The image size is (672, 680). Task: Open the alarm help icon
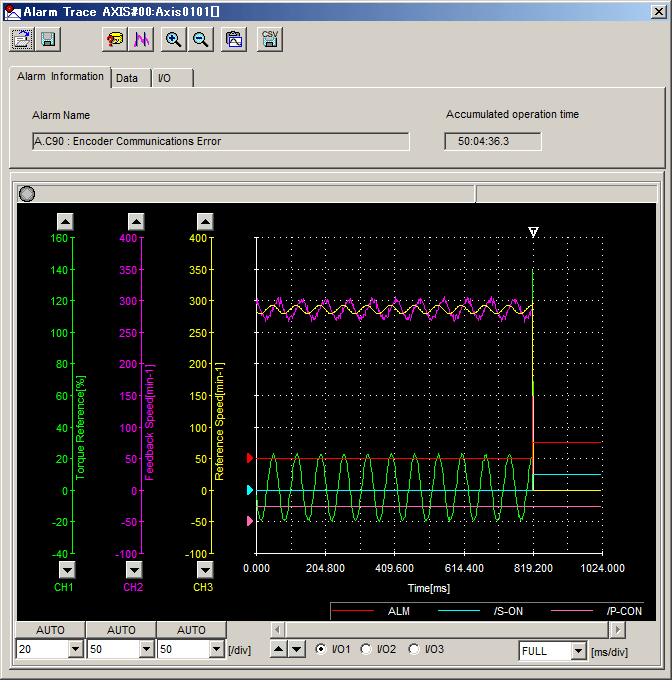pyautogui.click(x=115, y=39)
